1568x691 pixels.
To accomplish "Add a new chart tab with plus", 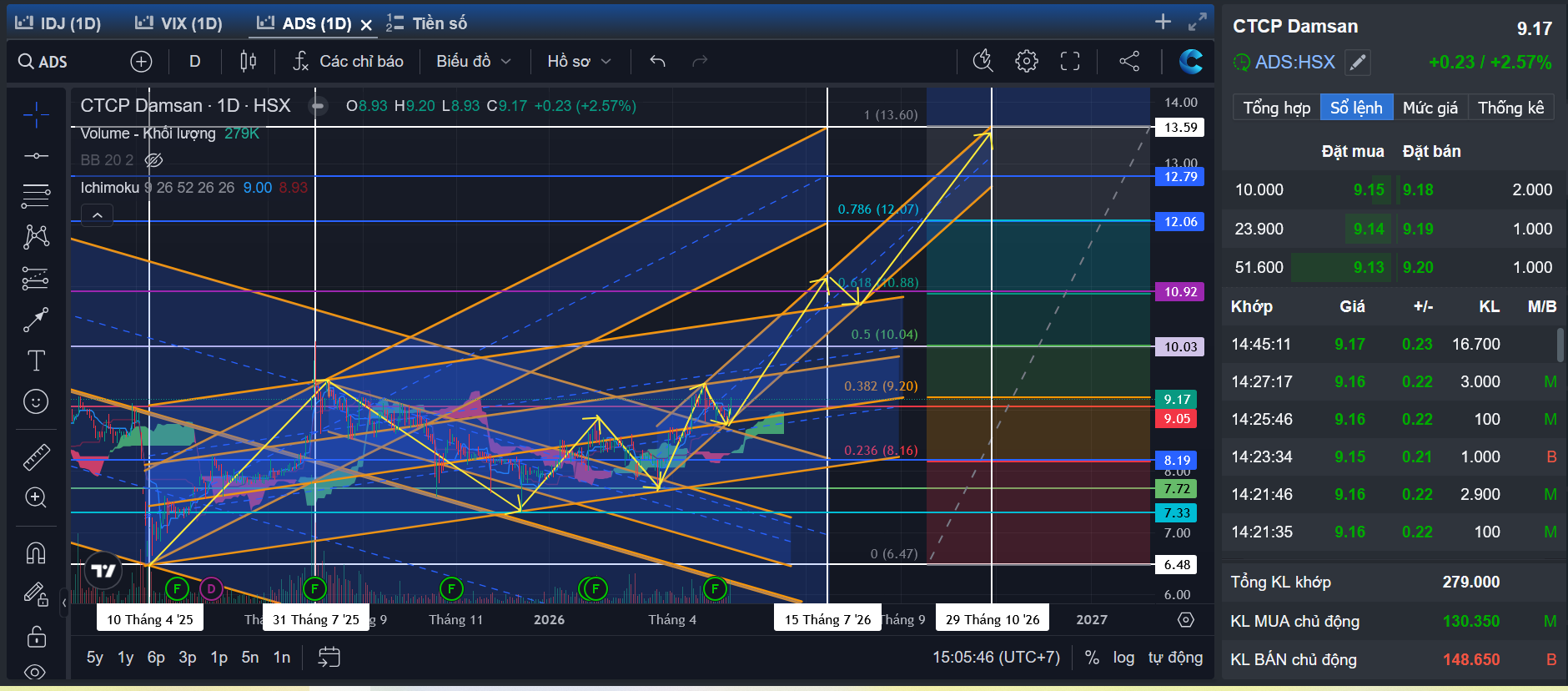I will click(1163, 22).
